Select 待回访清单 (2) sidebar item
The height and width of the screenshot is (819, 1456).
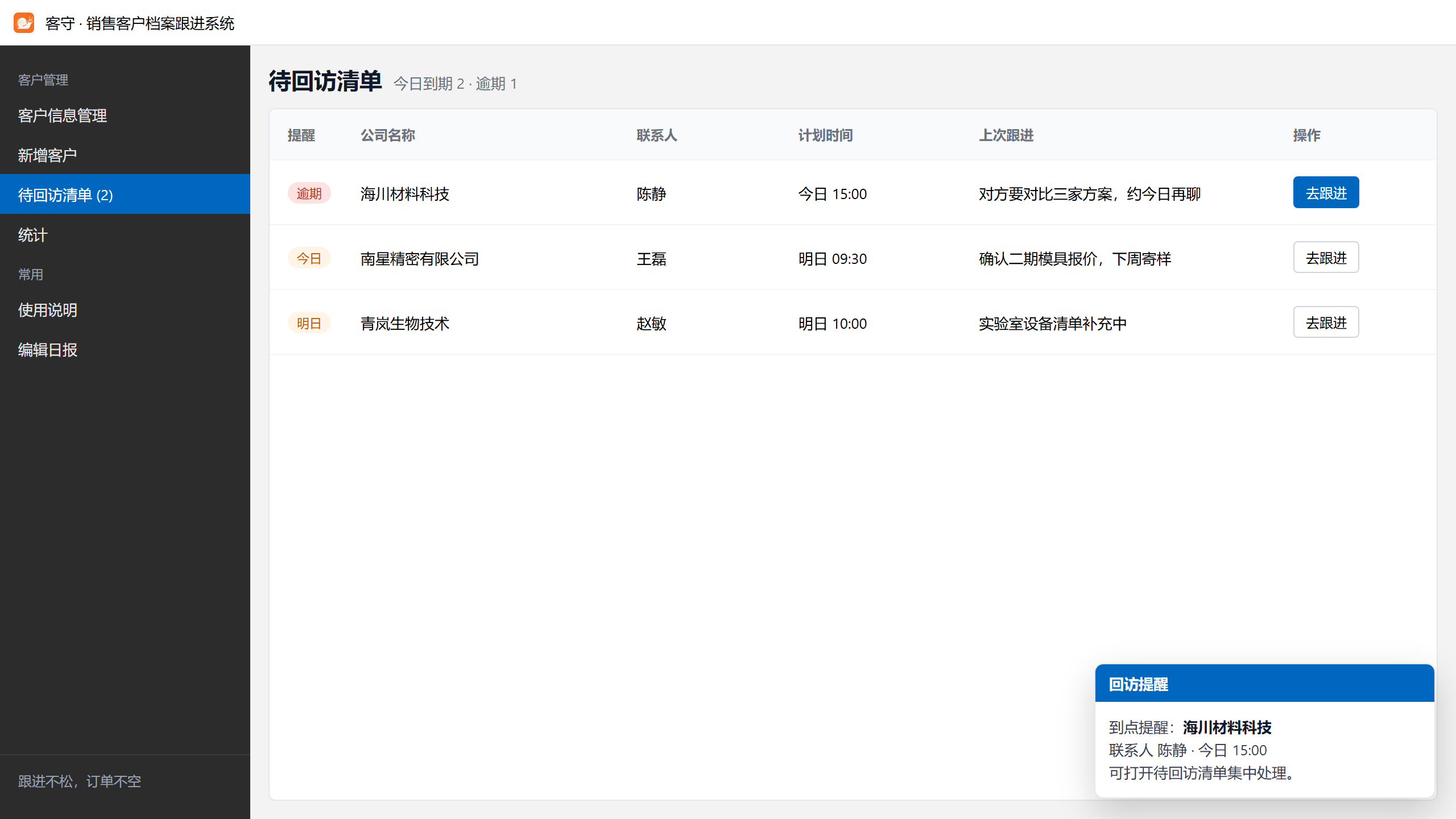[125, 195]
